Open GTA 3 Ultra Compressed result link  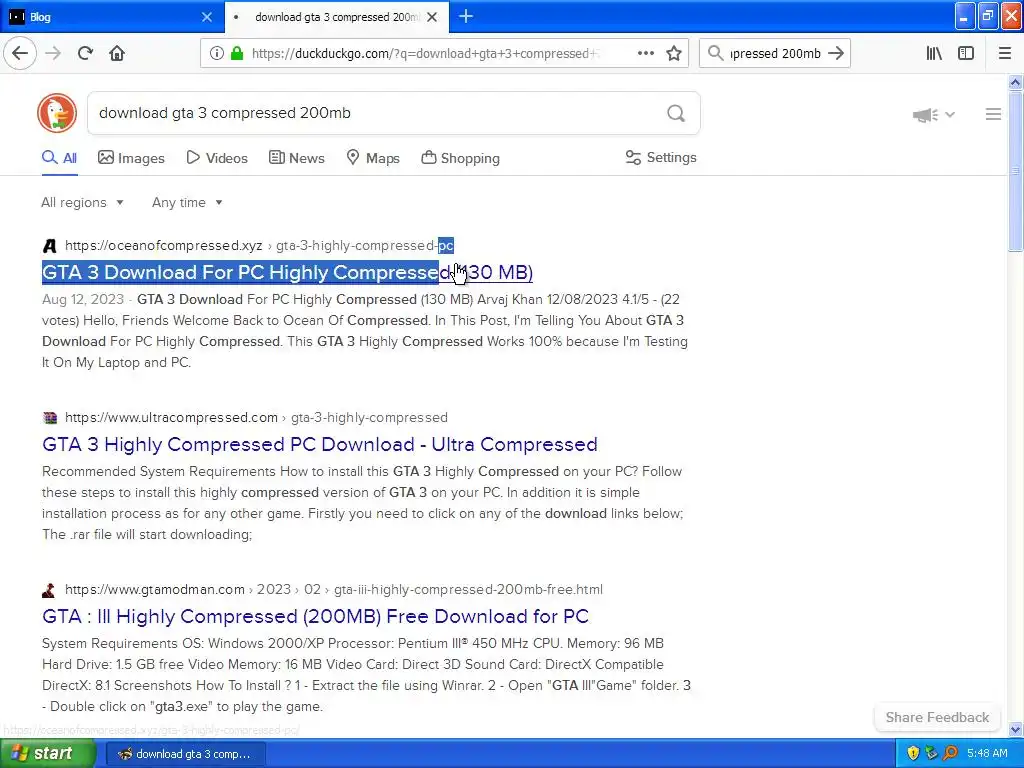[319, 444]
